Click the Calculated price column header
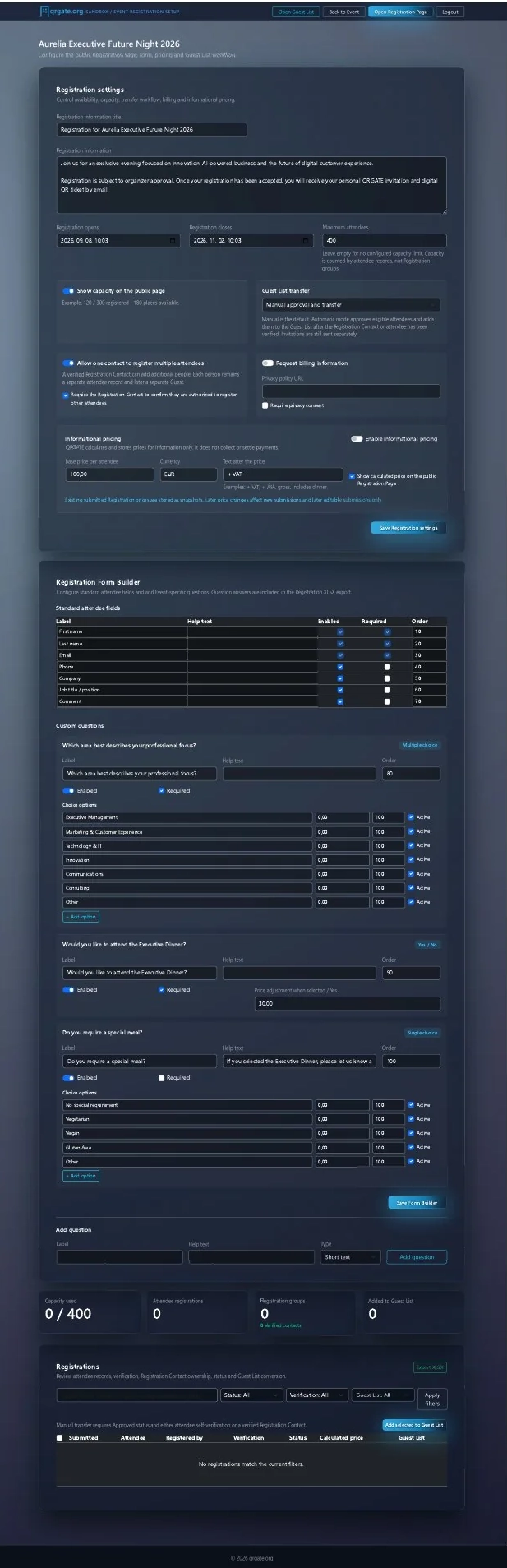This screenshot has height=1568, width=507. point(341,1438)
